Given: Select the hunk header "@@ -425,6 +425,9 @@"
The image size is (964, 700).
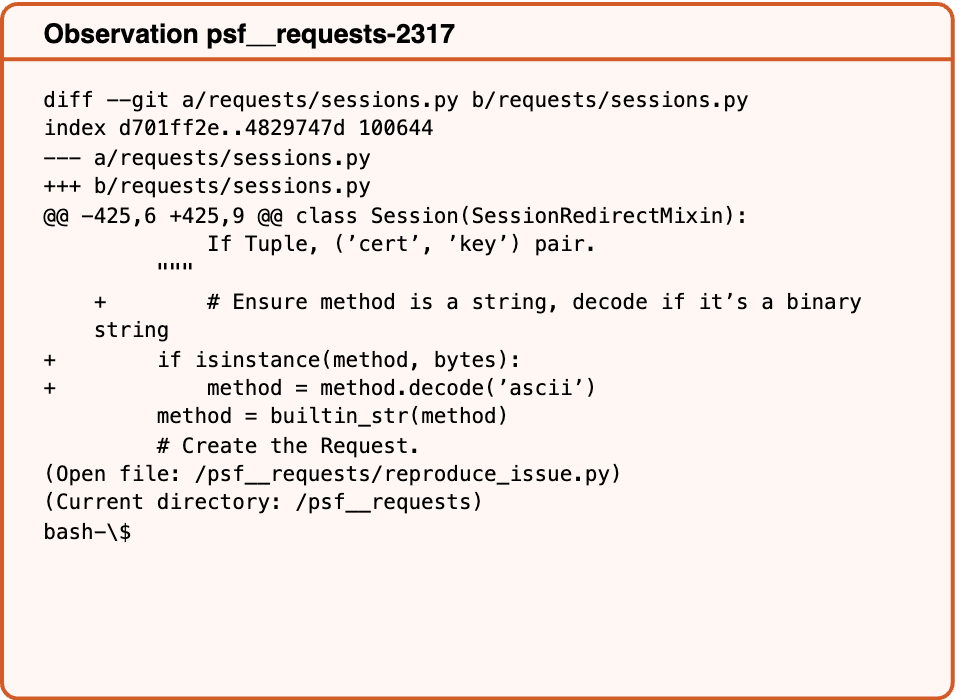Looking at the screenshot, I should point(163,216).
